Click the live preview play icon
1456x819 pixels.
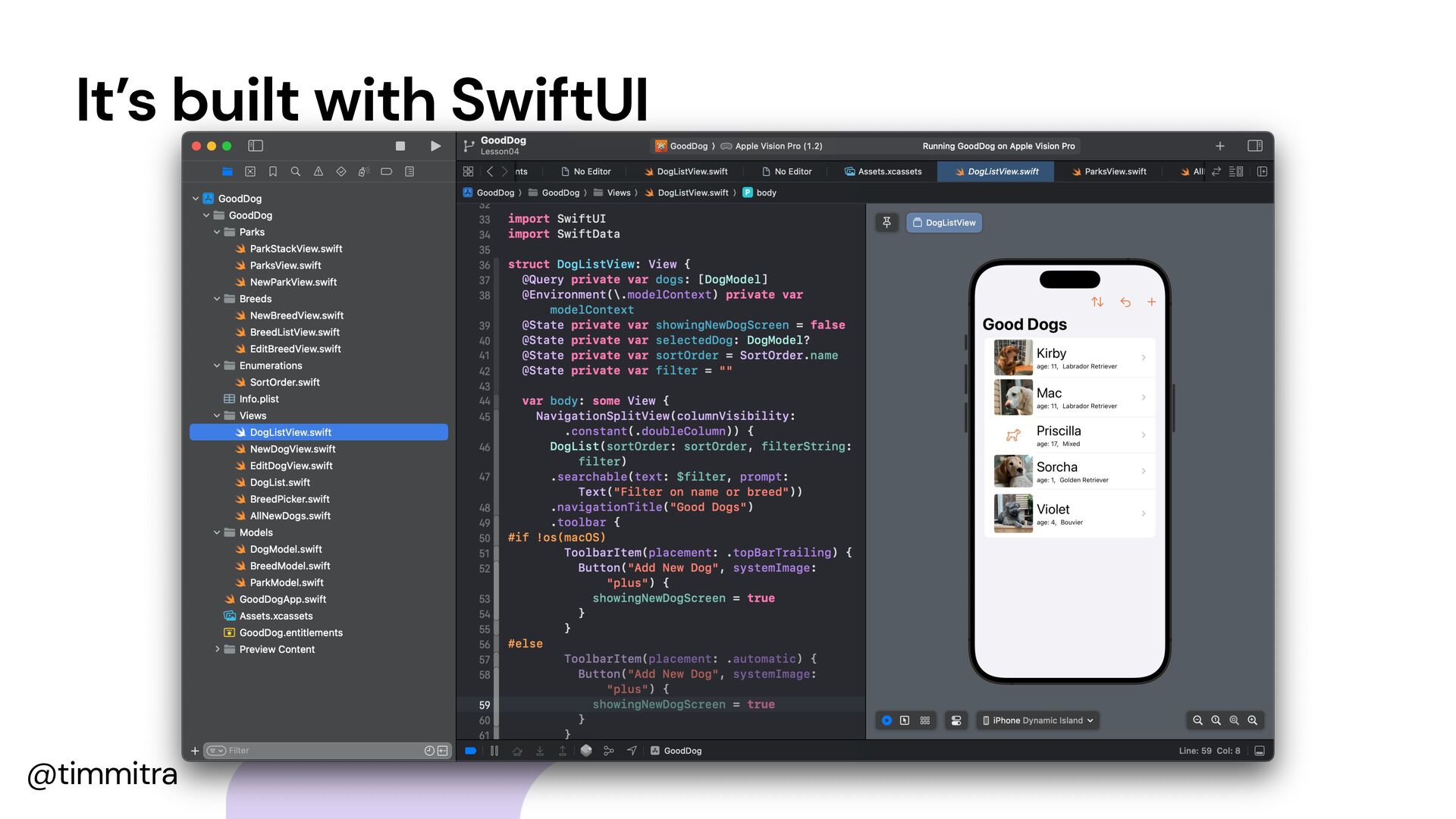click(886, 720)
